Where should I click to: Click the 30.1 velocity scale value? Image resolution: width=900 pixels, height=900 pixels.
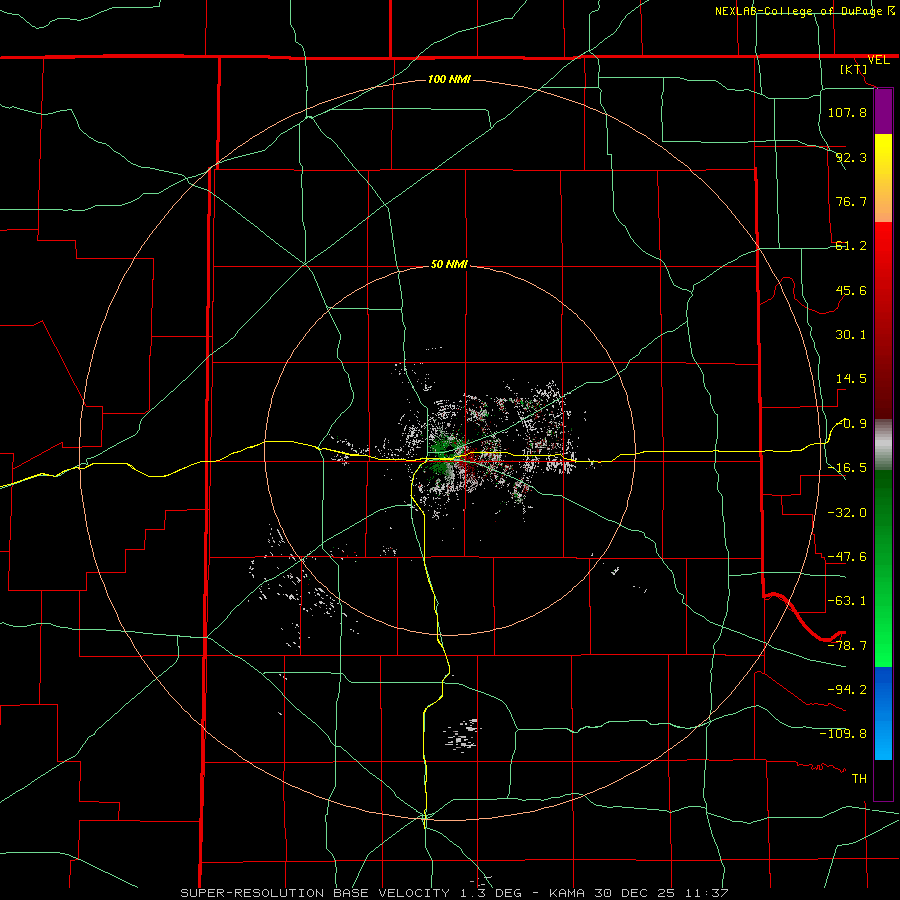coord(851,335)
